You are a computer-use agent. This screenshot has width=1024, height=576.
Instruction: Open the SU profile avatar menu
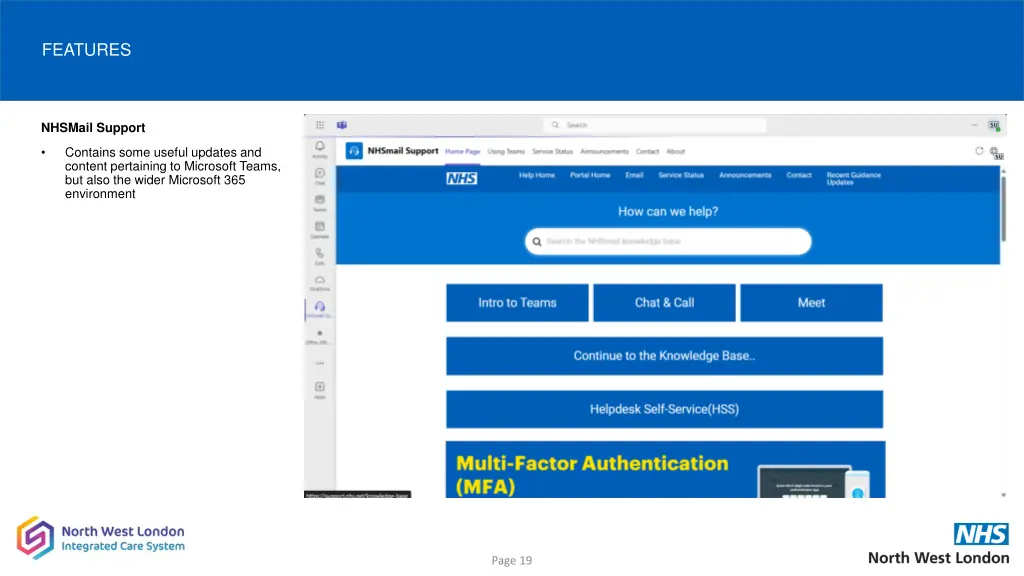(x=994, y=125)
